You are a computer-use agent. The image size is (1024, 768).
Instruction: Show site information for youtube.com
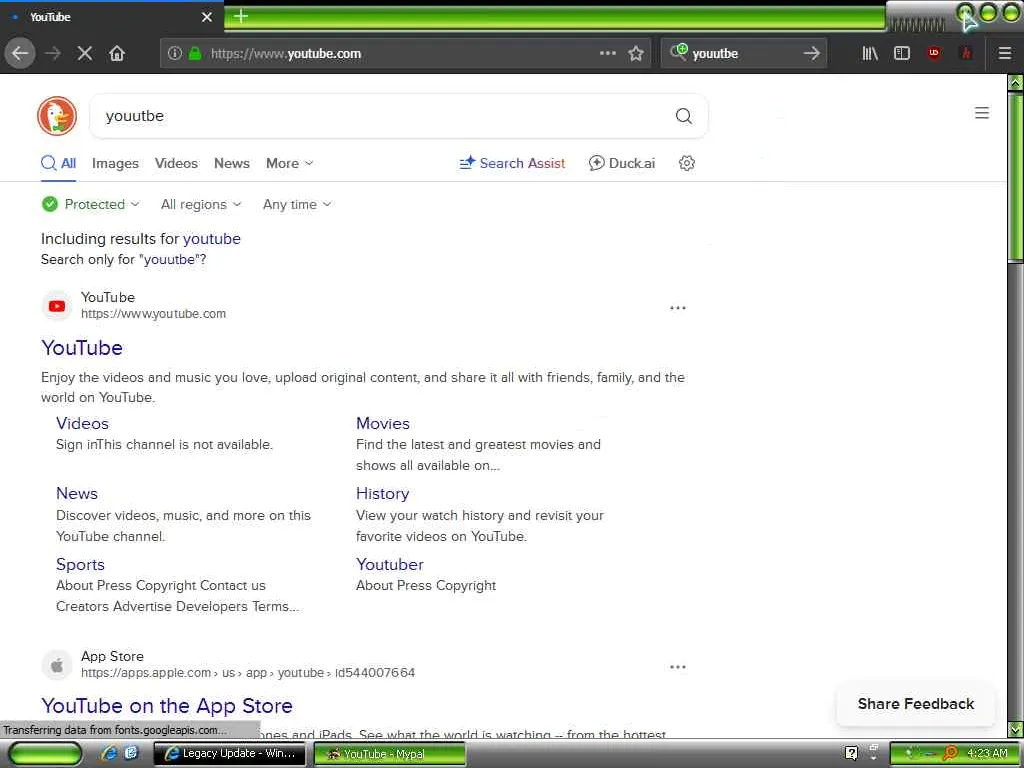click(x=174, y=54)
